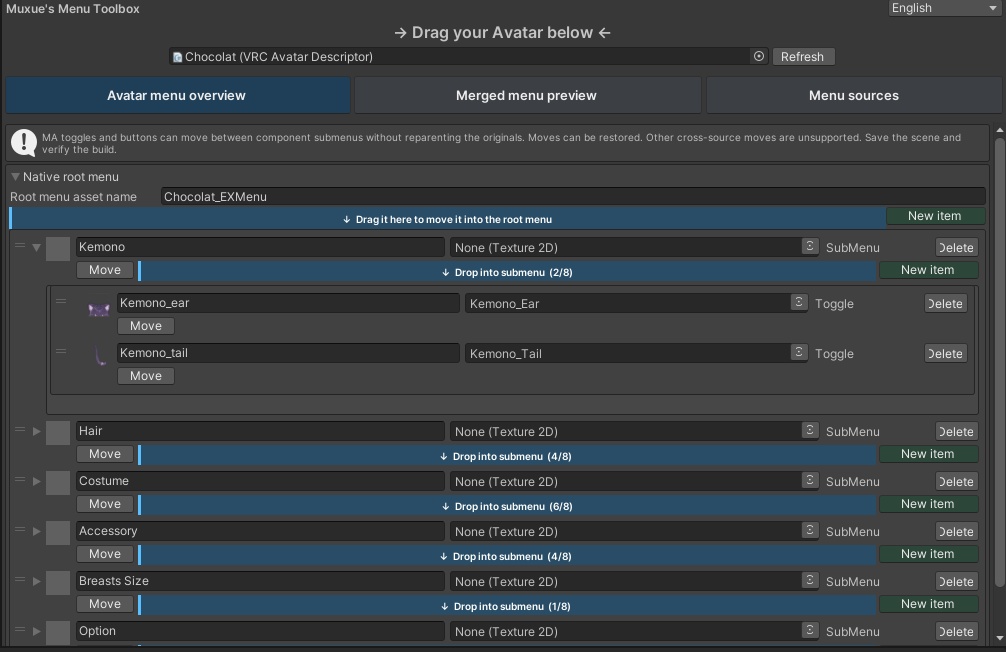Open texture picker for the Breasts Size row
Screen dimensions: 1006x652
pos(810,581)
